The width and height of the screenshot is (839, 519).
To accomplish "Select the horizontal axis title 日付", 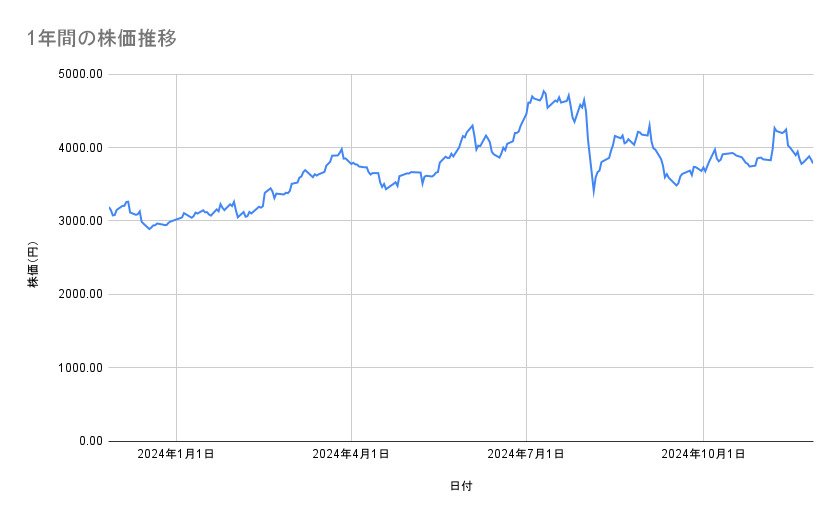I will 460,487.
